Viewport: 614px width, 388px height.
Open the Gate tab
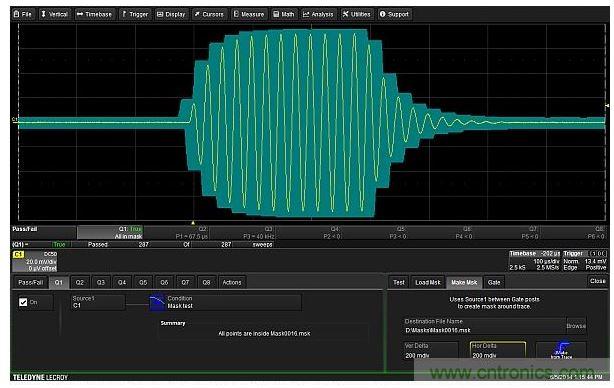(x=494, y=282)
